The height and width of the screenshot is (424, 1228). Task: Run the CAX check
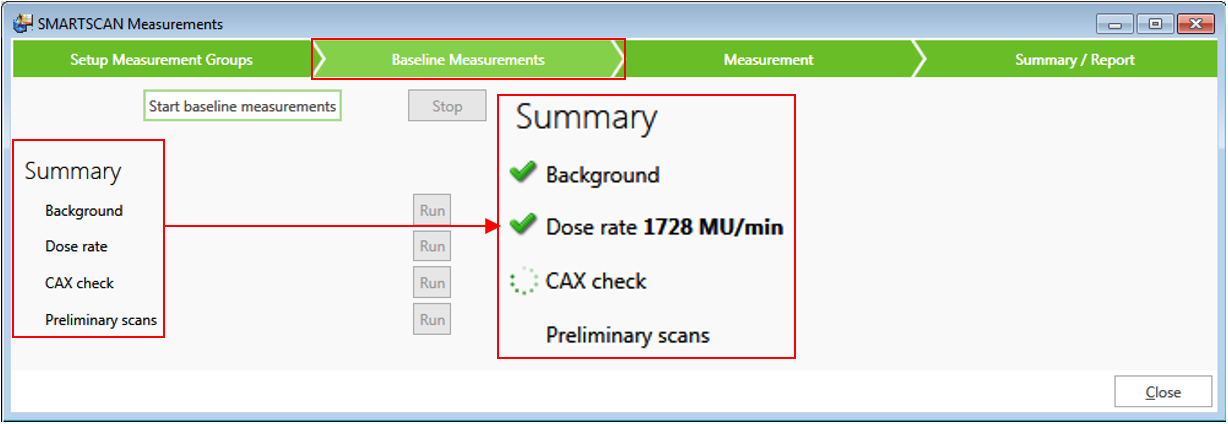coord(432,283)
